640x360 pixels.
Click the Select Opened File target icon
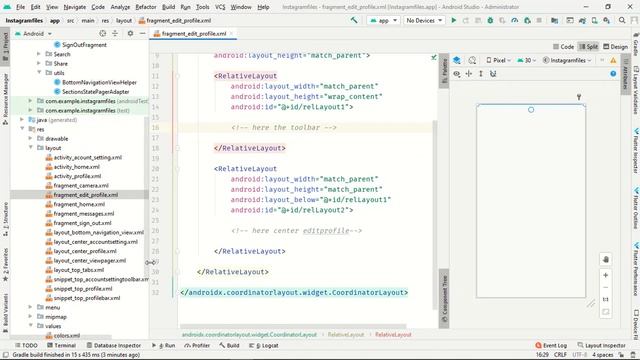pos(102,33)
